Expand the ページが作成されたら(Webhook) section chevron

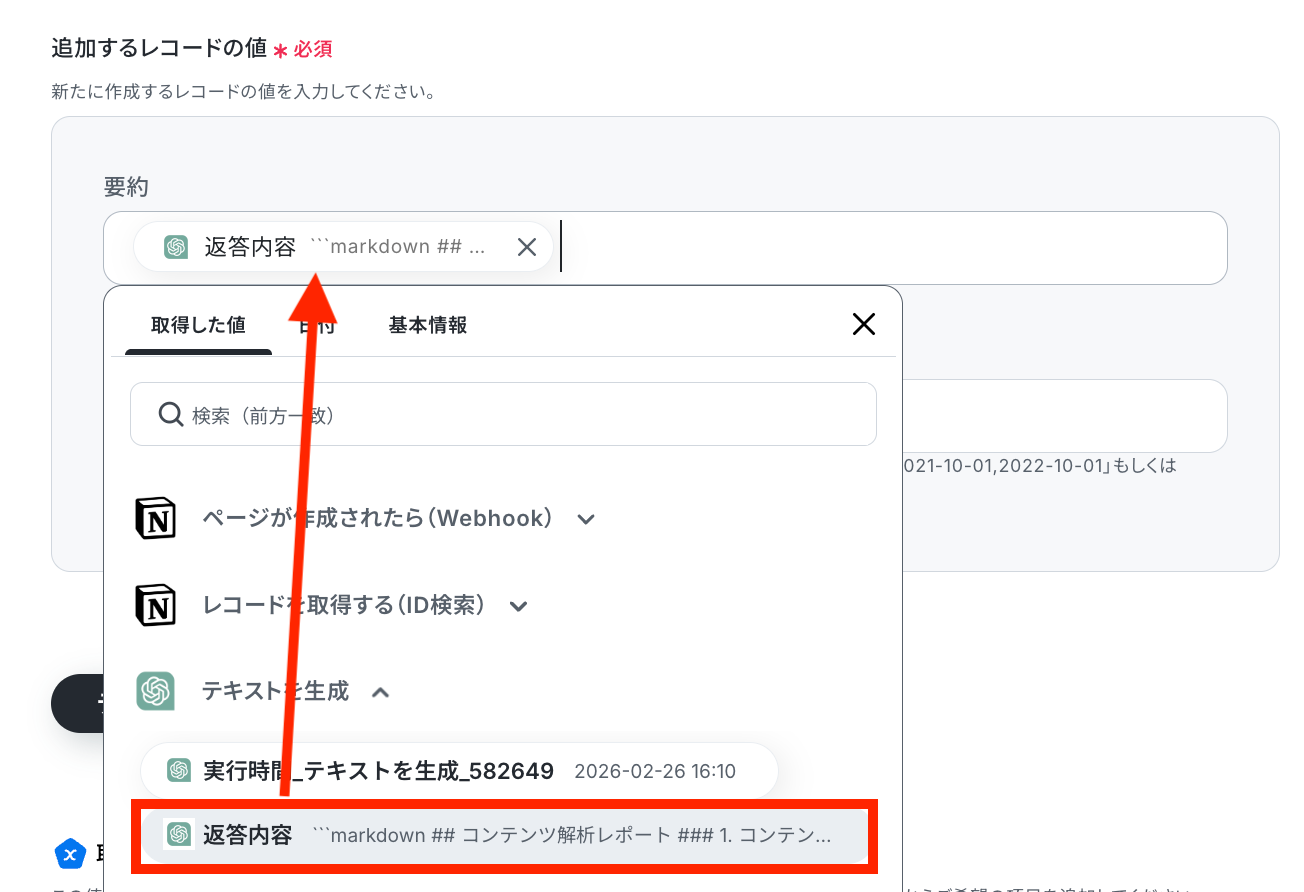[x=586, y=519]
